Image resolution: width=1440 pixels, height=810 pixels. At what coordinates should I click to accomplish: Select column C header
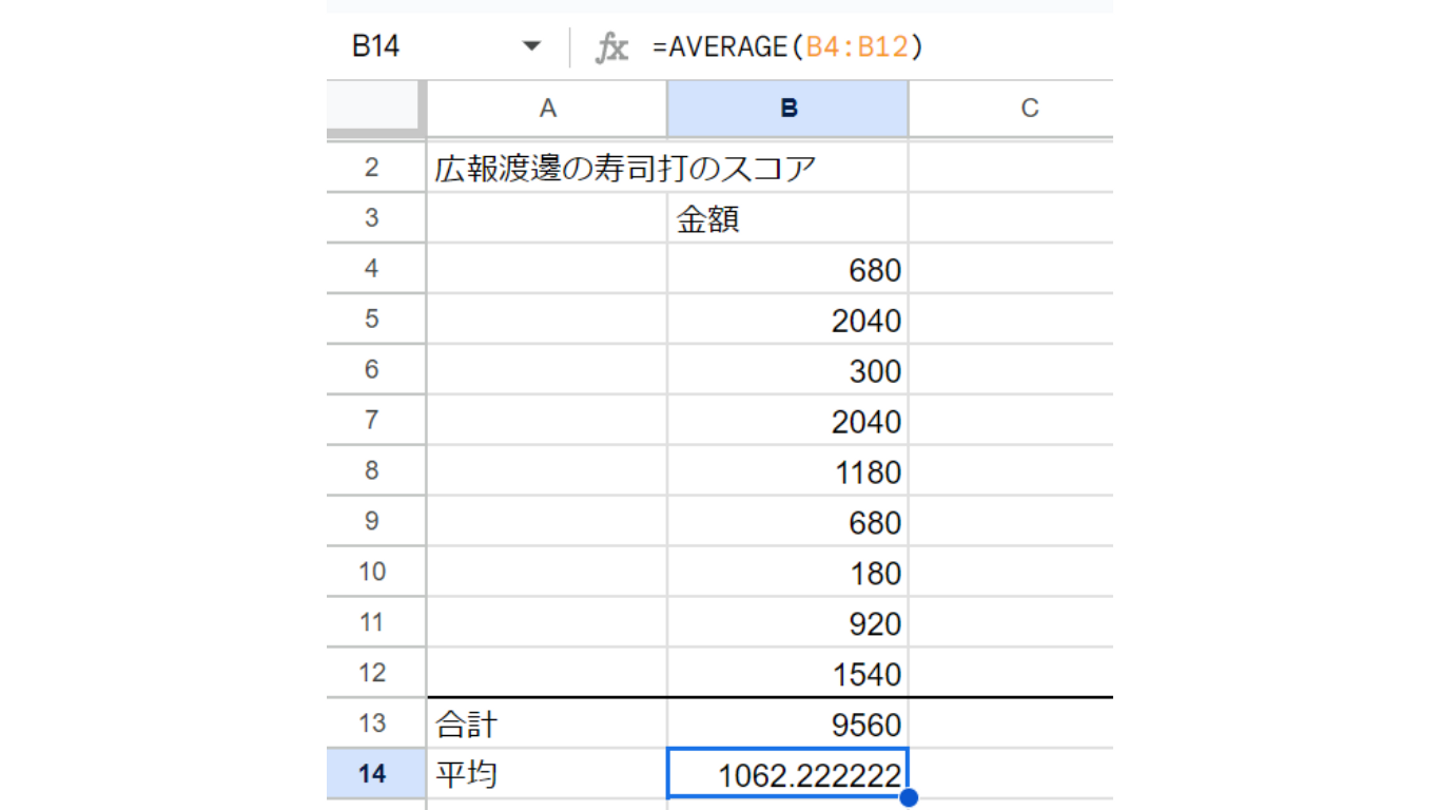pos(1011,108)
